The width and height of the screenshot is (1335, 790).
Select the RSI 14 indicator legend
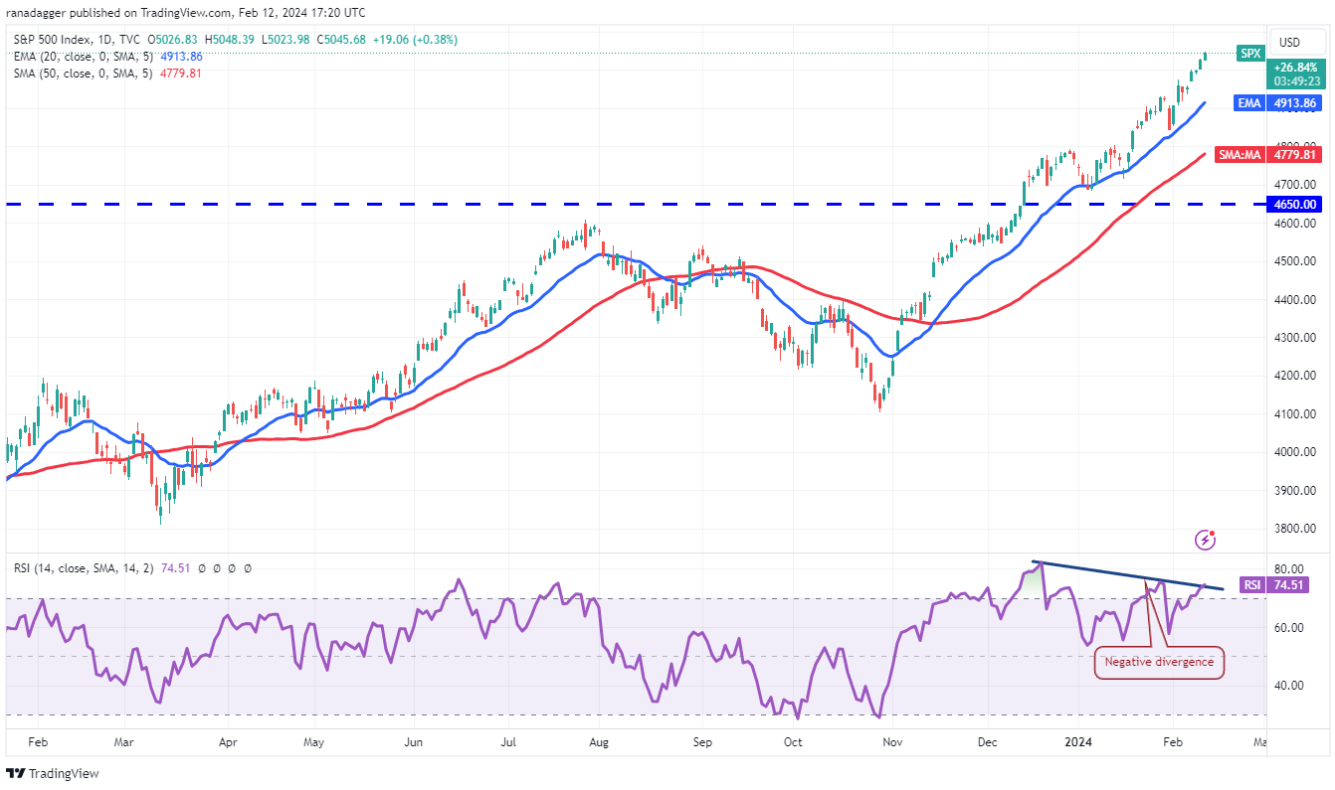coord(80,568)
